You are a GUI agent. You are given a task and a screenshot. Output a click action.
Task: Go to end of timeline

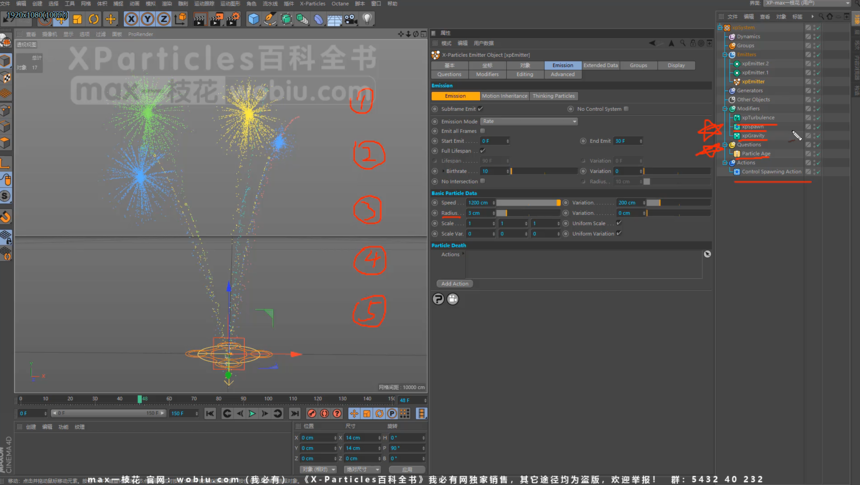(295, 413)
